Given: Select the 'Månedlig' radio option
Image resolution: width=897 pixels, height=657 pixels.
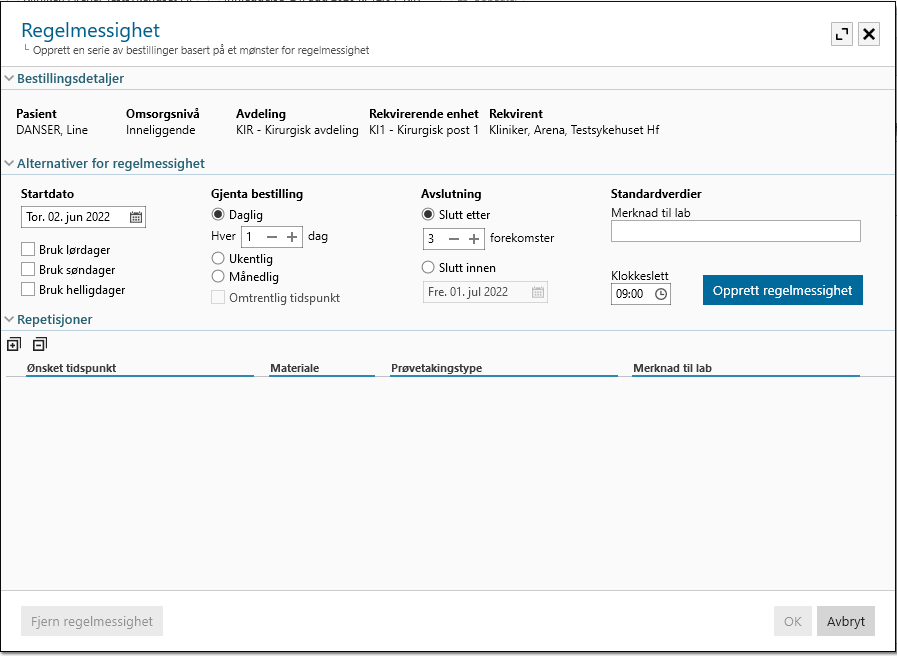Looking at the screenshot, I should (x=218, y=276).
